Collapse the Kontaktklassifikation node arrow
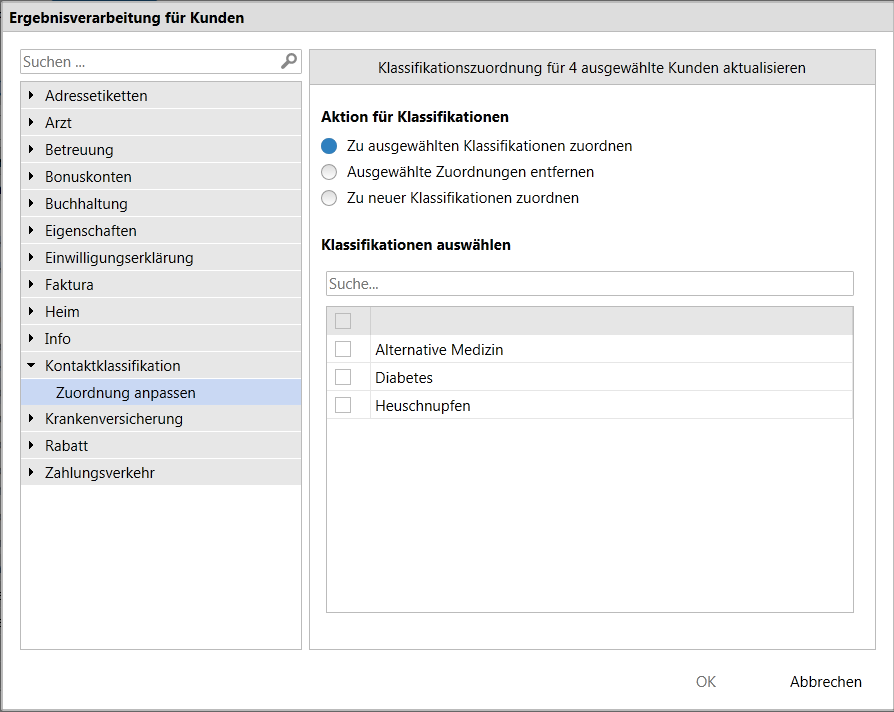 point(32,366)
